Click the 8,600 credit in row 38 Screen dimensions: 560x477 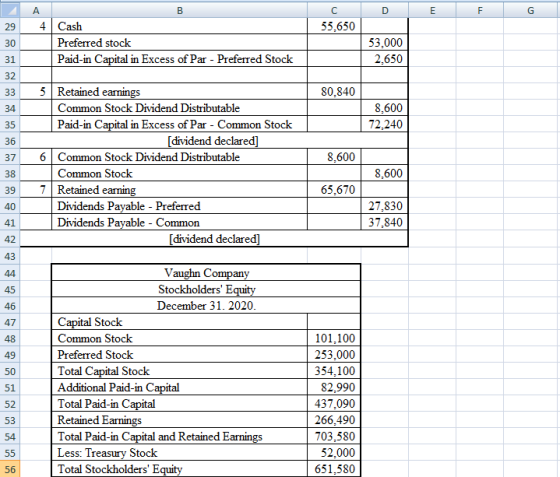coord(385,174)
